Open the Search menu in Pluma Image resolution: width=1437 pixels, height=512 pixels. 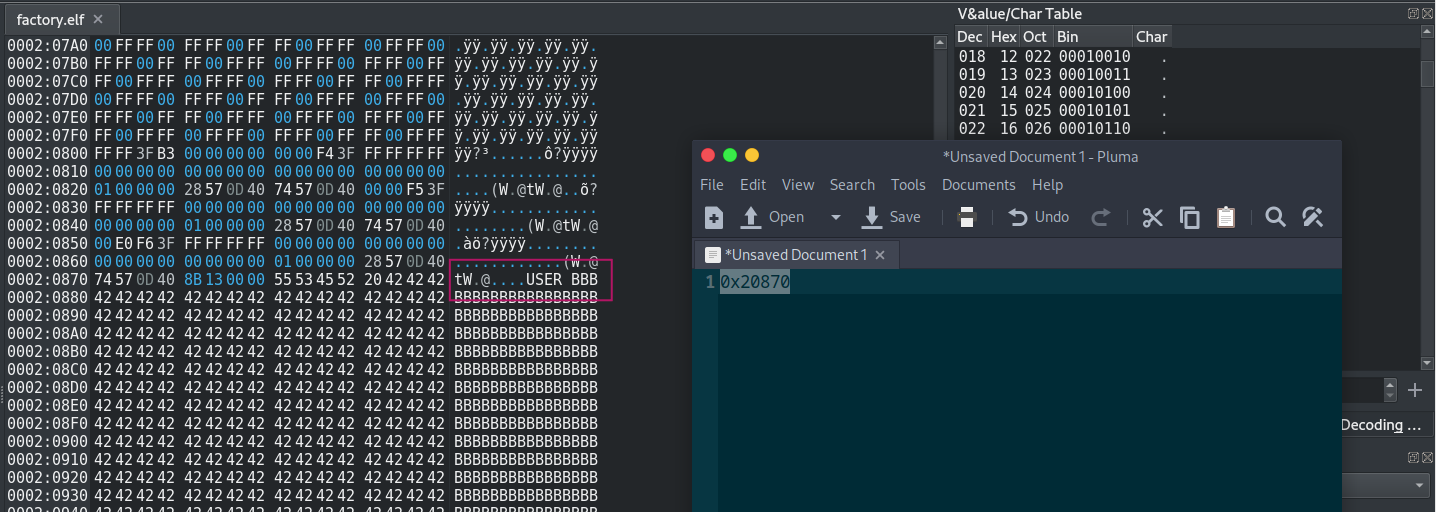[x=852, y=185]
